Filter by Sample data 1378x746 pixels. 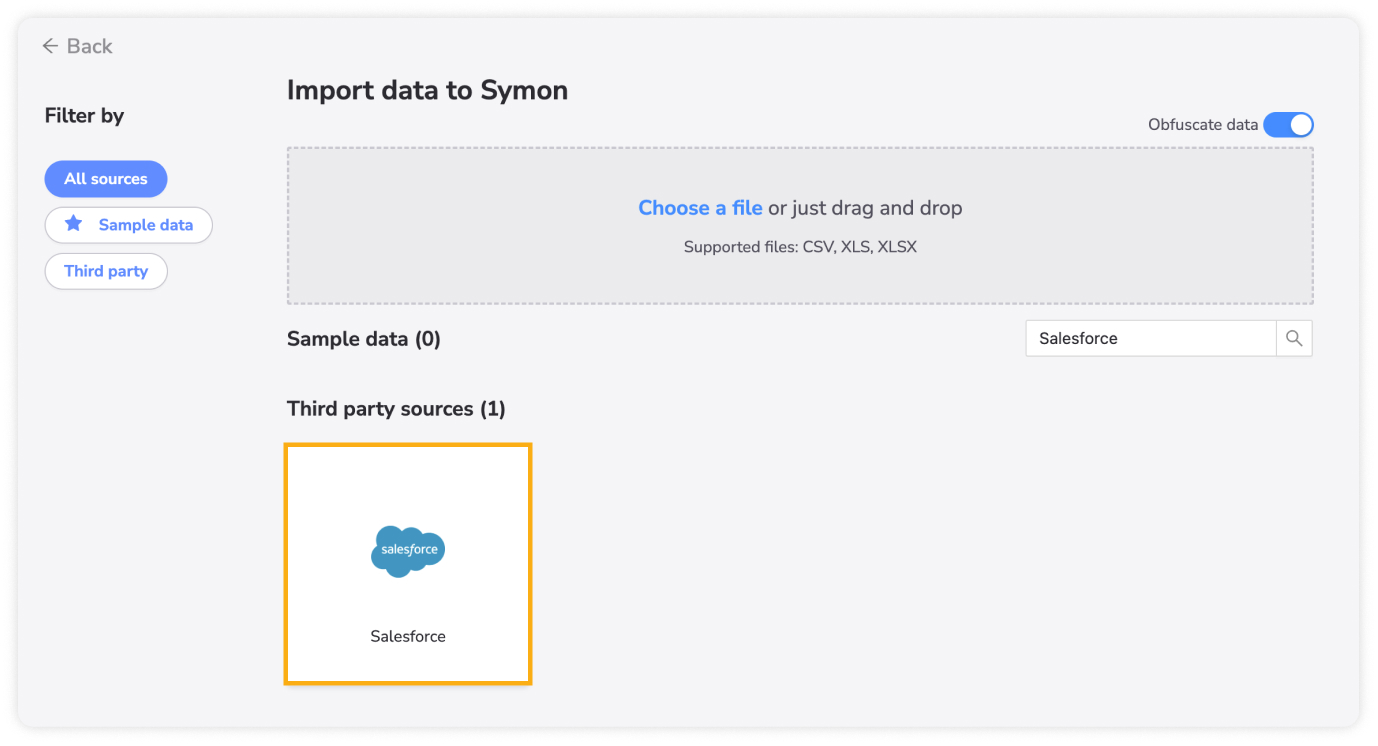click(129, 225)
